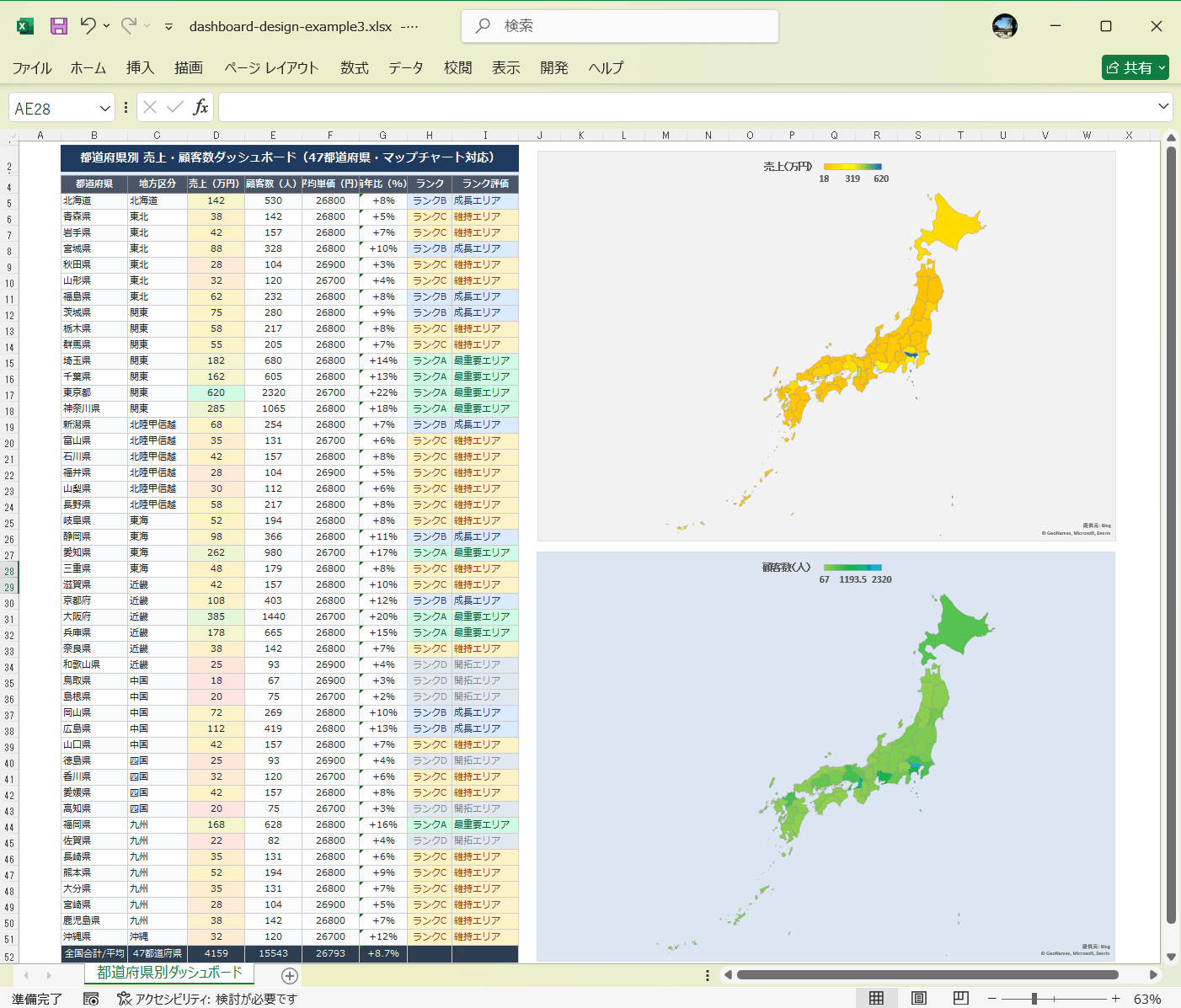Click the previous sheet navigation arrow
Screen dimensions: 1181x1008
26,975
